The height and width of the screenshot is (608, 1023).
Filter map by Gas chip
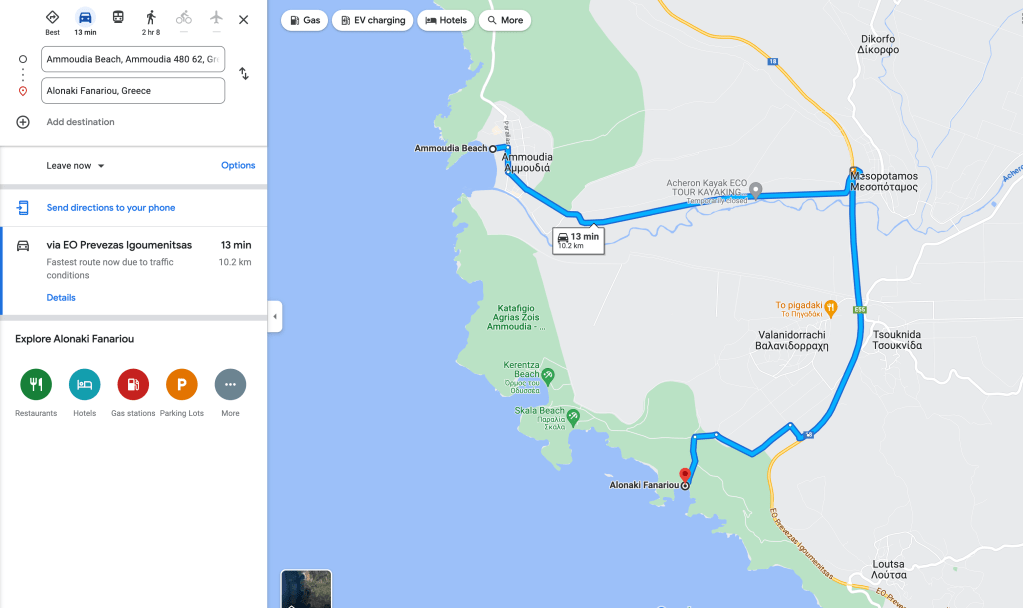click(305, 20)
